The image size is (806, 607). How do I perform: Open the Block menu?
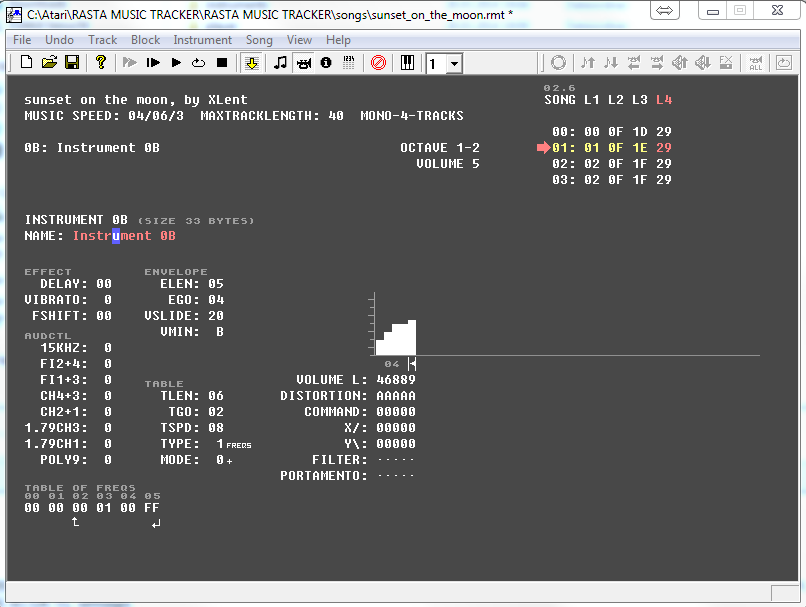pyautogui.click(x=145, y=40)
